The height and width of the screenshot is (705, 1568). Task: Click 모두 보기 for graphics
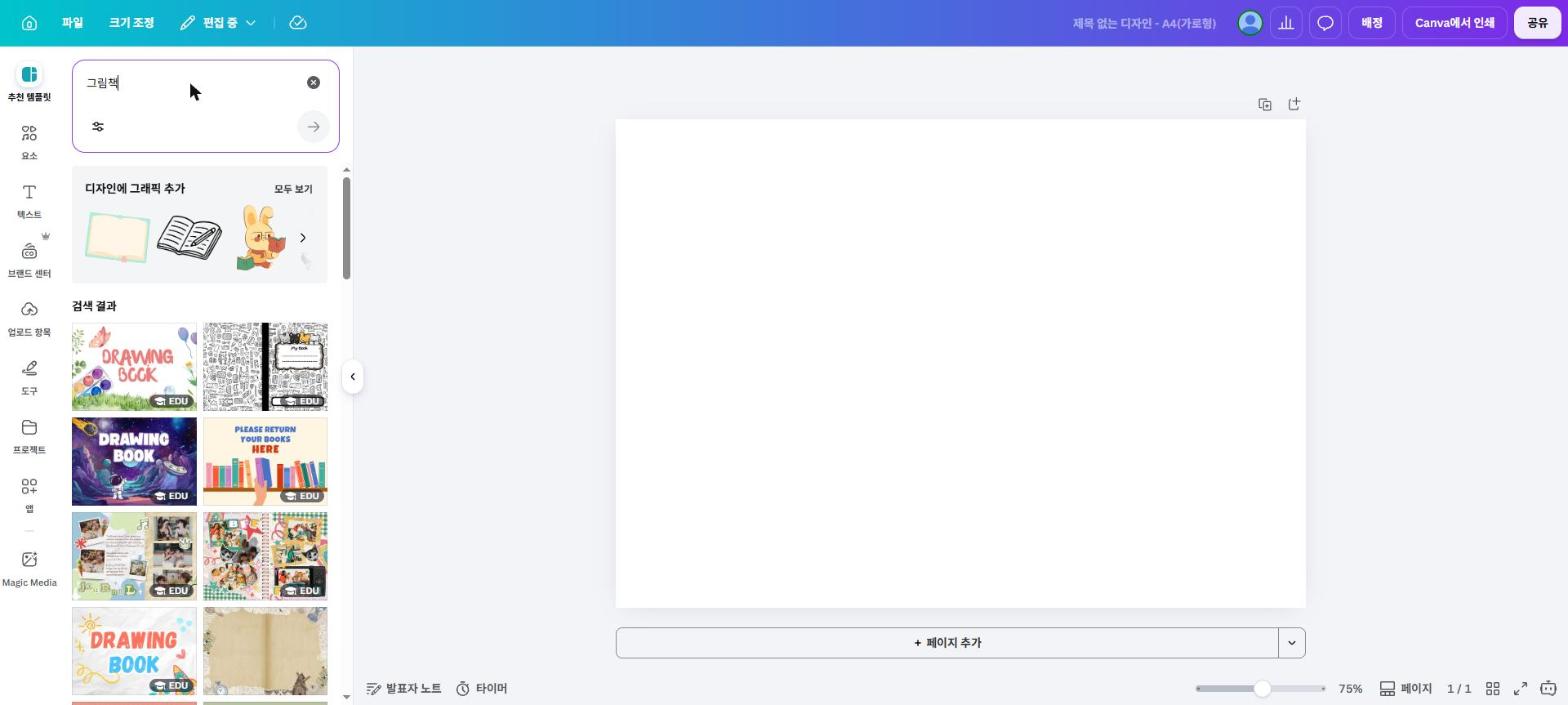tap(293, 189)
